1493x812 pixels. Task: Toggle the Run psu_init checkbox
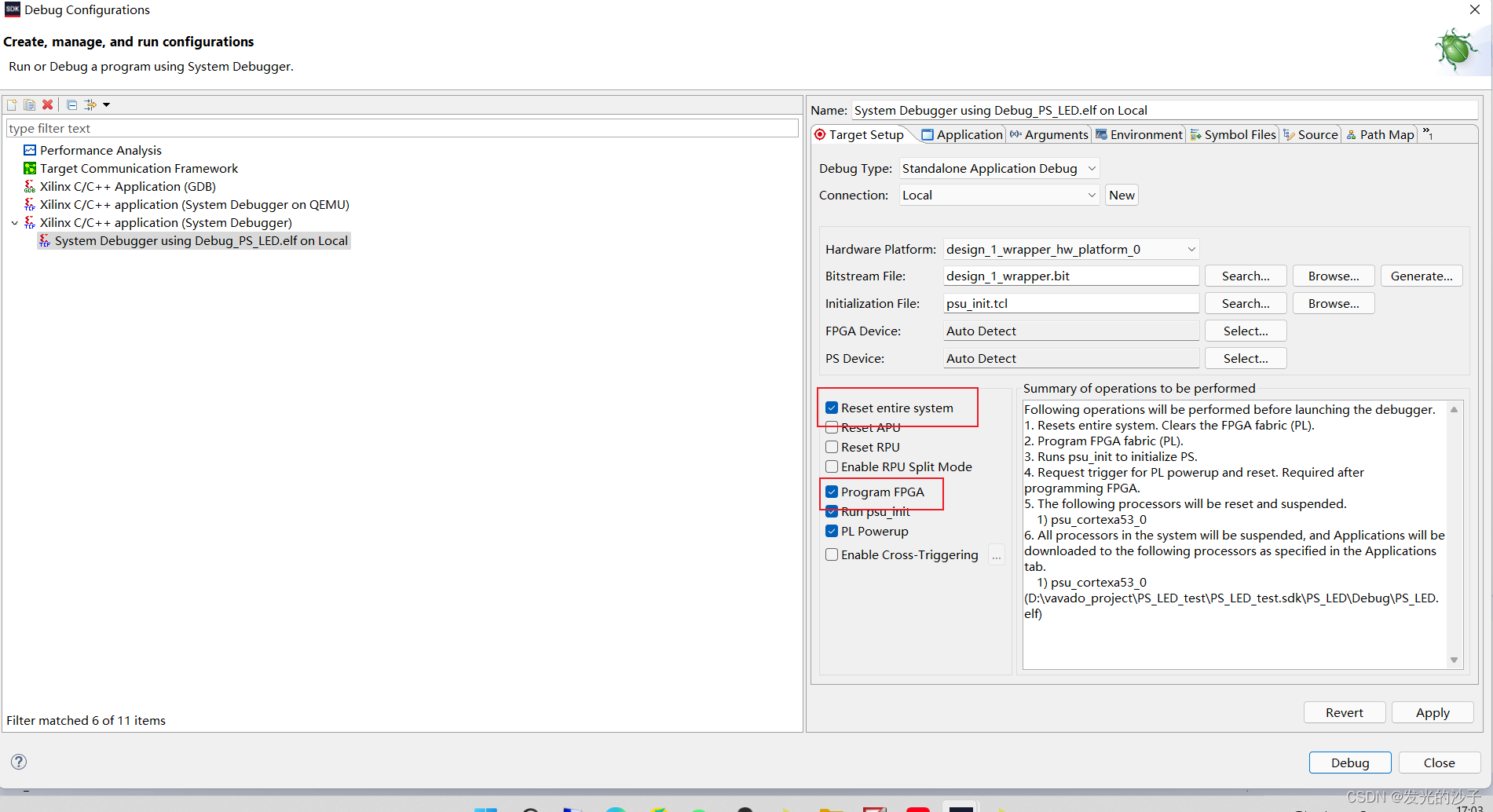coord(832,511)
